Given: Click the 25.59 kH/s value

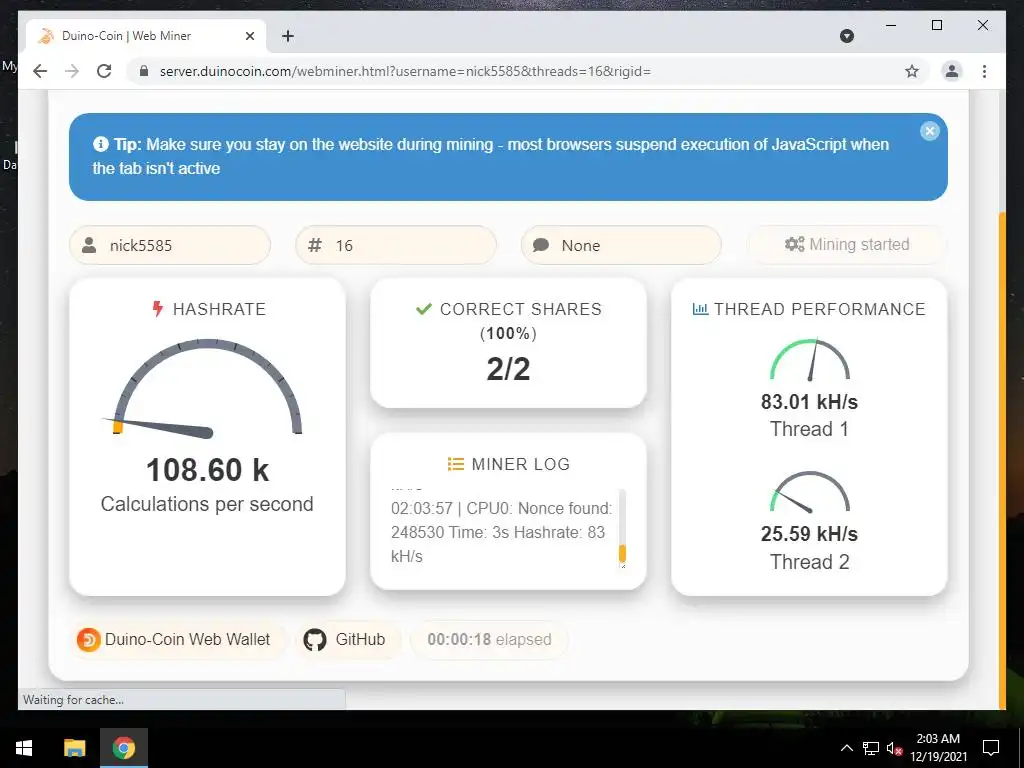Looking at the screenshot, I should coord(809,534).
